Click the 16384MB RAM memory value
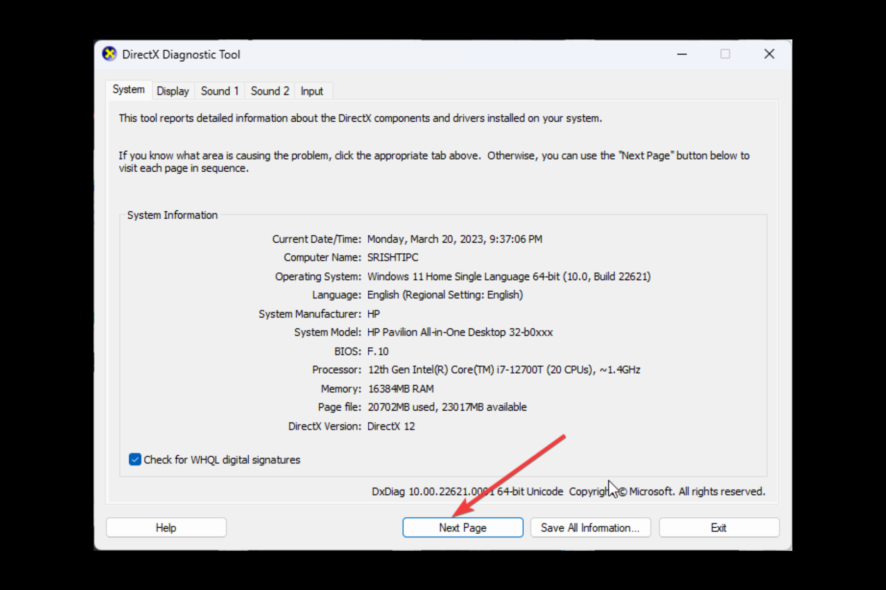 click(x=401, y=389)
